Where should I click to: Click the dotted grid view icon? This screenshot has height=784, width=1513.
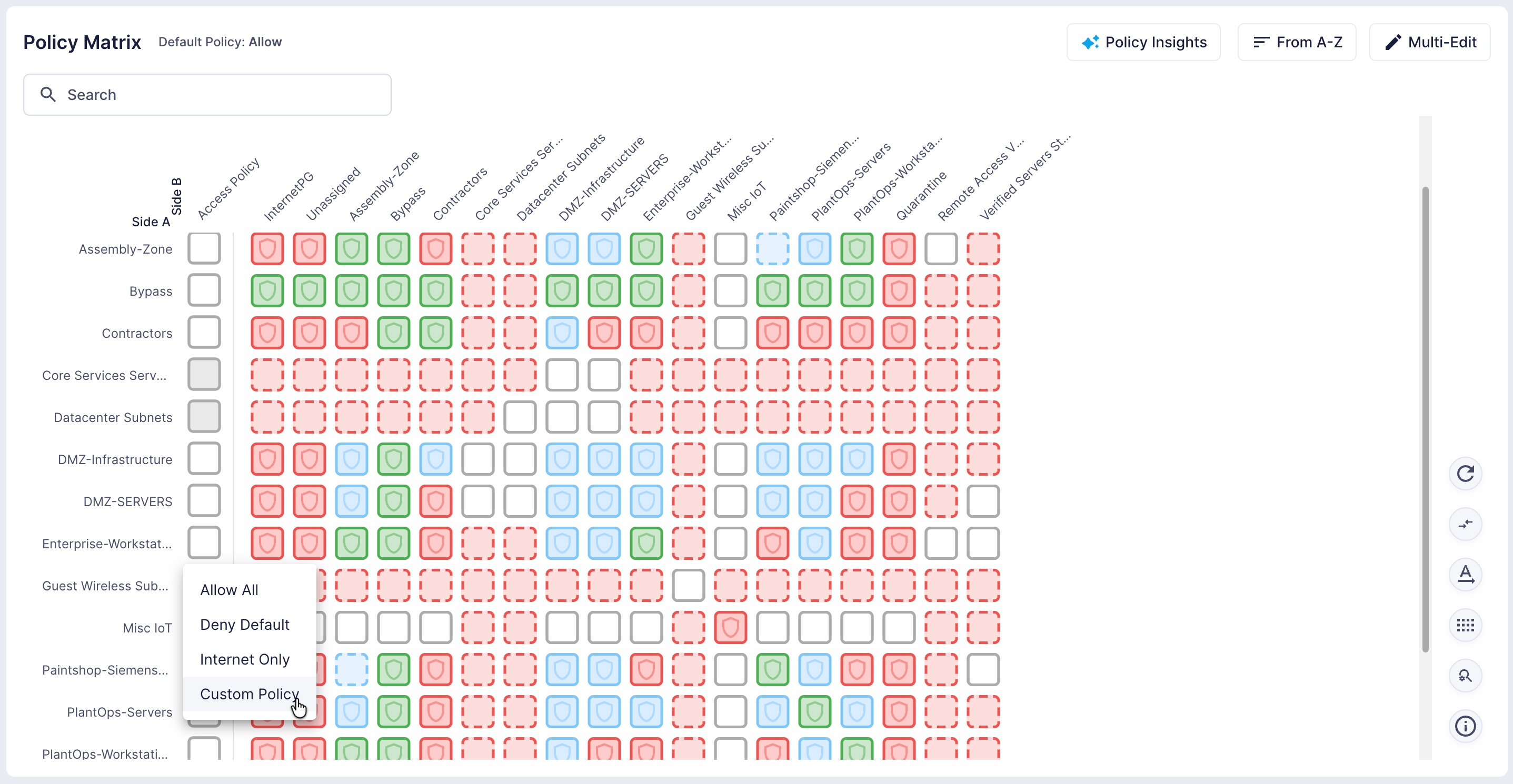coord(1465,625)
